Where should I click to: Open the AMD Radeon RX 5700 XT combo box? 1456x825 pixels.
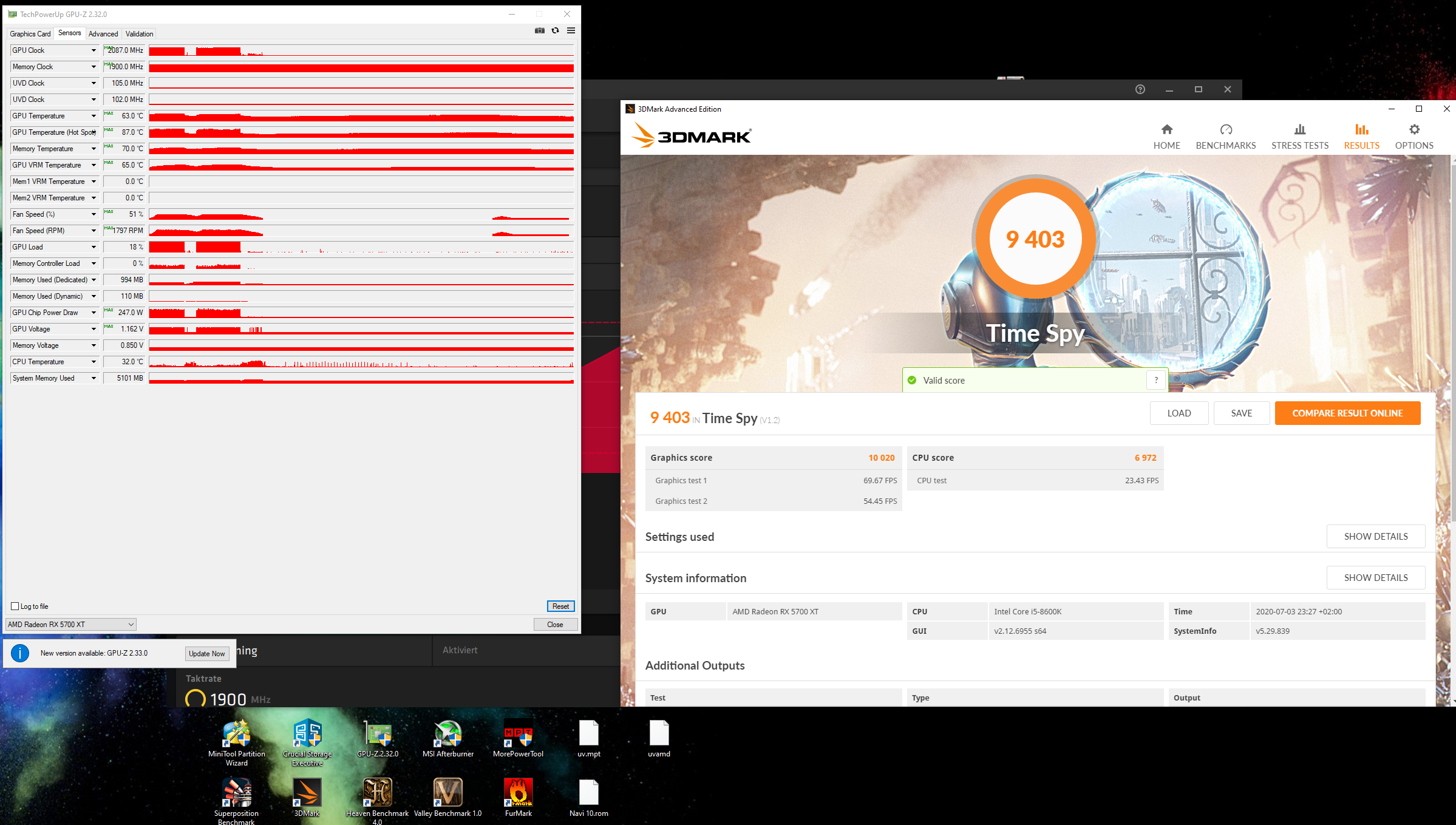pos(70,624)
